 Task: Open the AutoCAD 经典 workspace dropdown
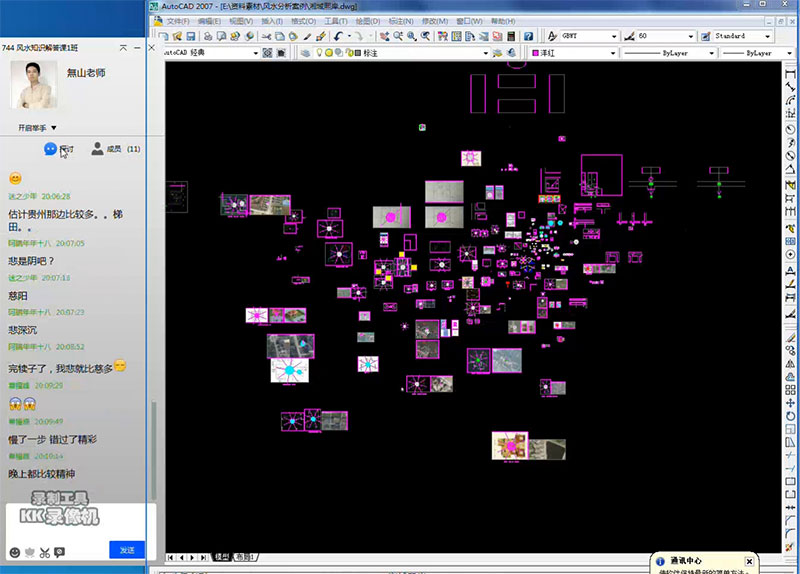click(x=256, y=53)
